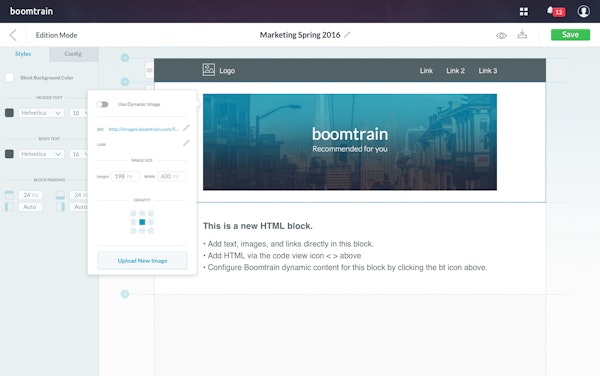Open the images.boomtrain.com source URL
The height and width of the screenshot is (376, 600).
pyautogui.click(x=143, y=129)
